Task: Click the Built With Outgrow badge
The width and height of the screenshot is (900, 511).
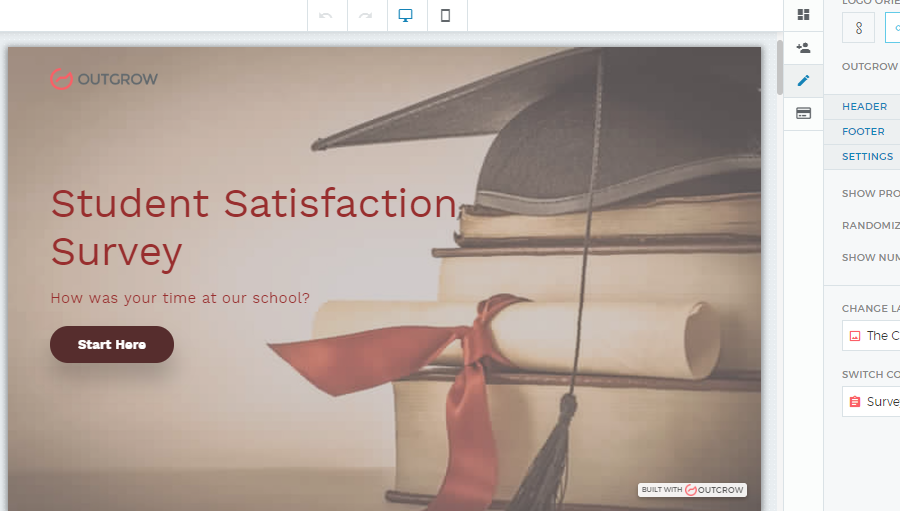Action: click(x=692, y=490)
